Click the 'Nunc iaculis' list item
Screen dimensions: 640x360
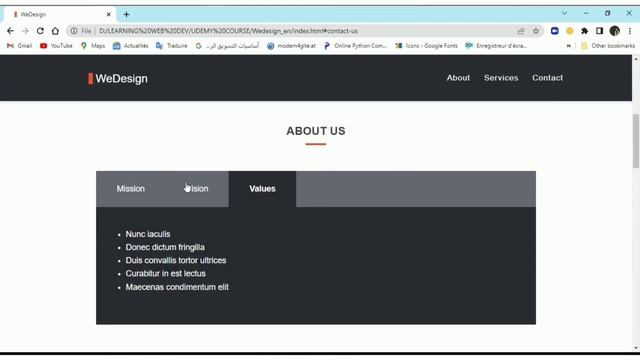click(x=148, y=234)
